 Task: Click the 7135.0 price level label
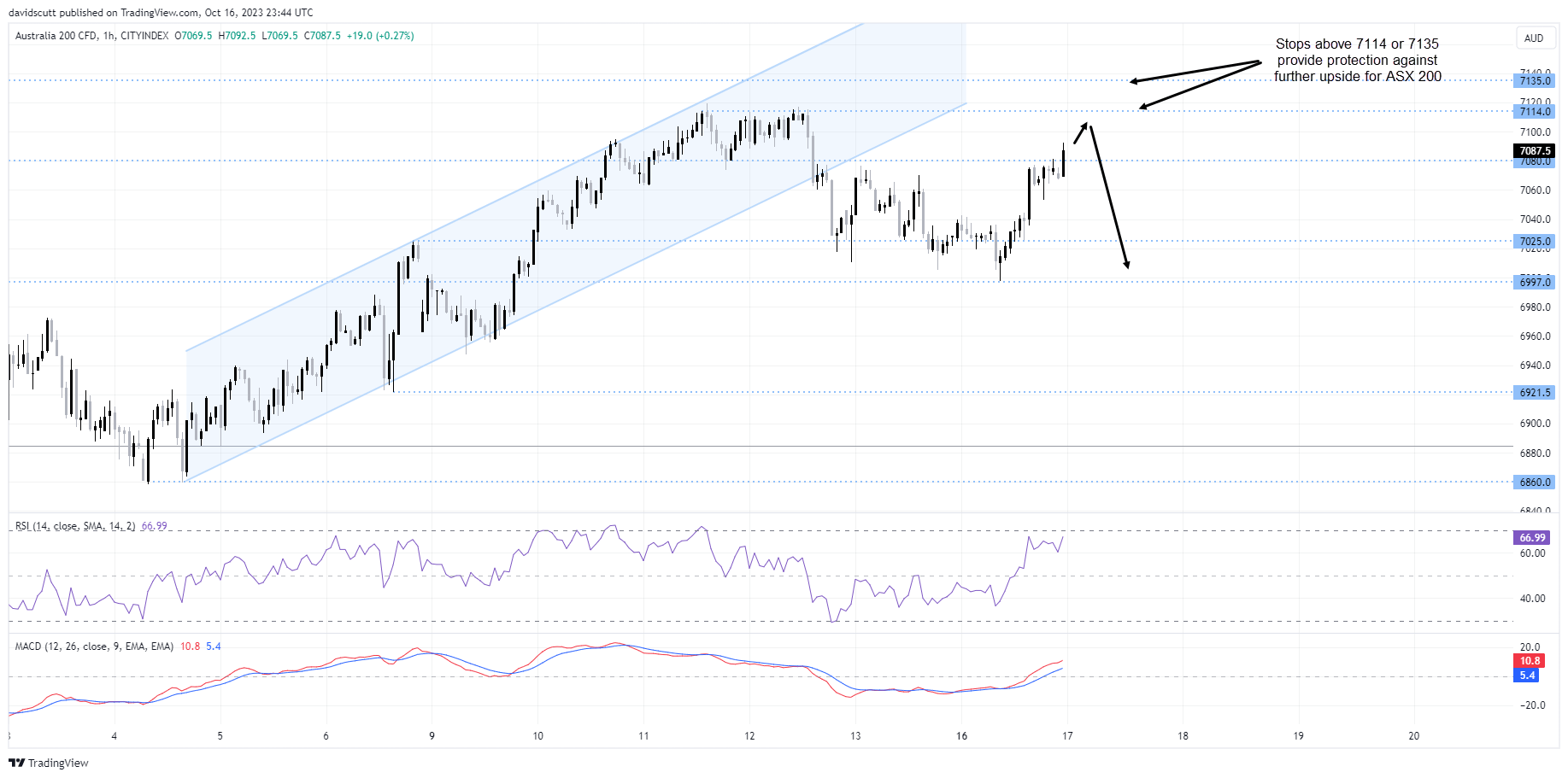[x=1534, y=80]
